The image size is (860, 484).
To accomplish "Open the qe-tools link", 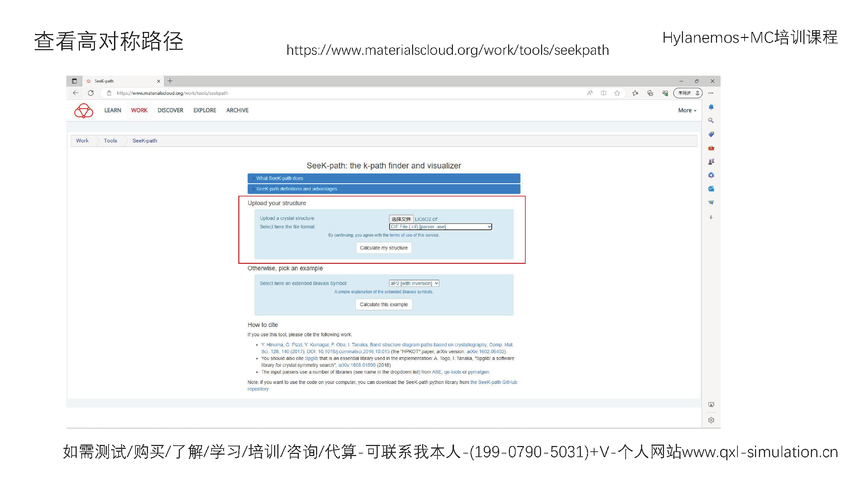I will [x=452, y=372].
